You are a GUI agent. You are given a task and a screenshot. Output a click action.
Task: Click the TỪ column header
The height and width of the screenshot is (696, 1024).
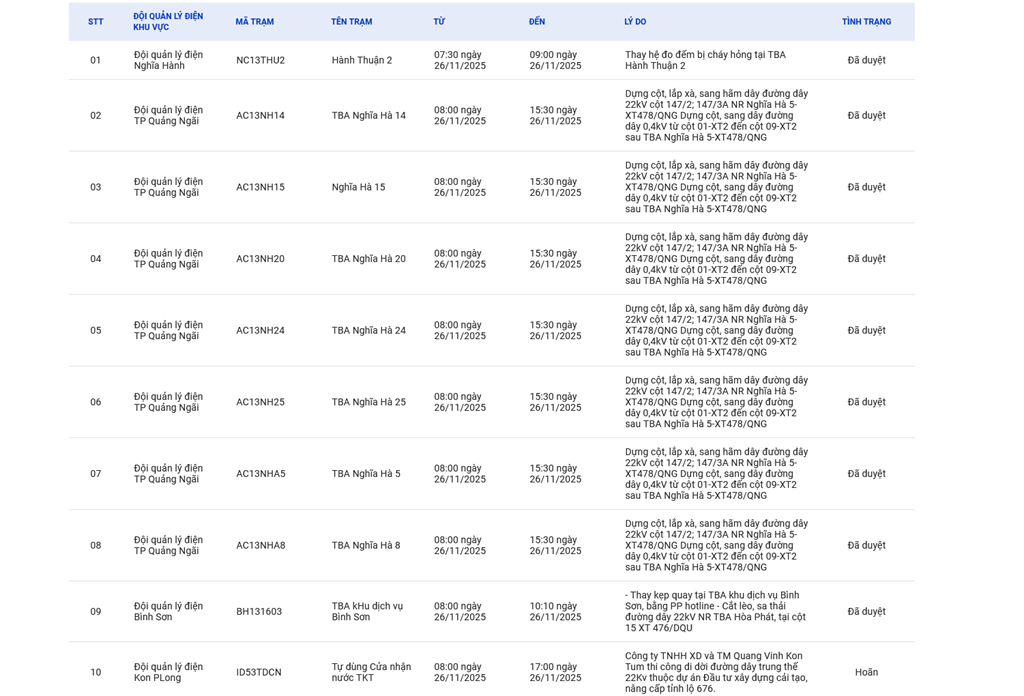(439, 22)
